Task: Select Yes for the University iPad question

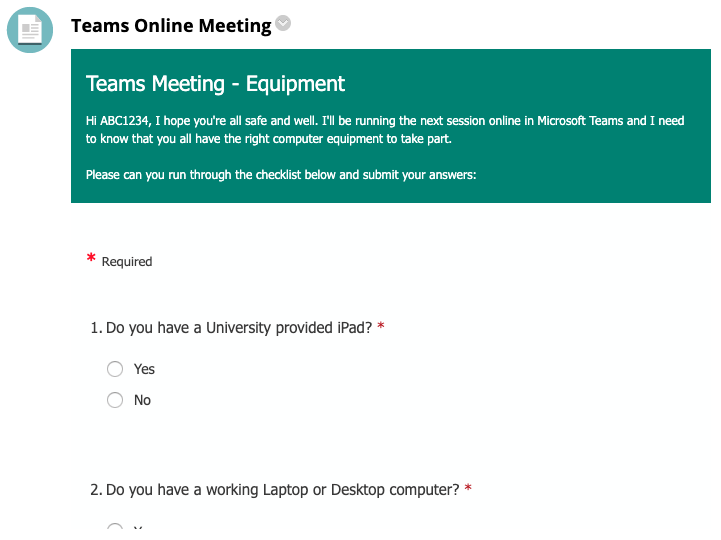Action: [x=115, y=369]
